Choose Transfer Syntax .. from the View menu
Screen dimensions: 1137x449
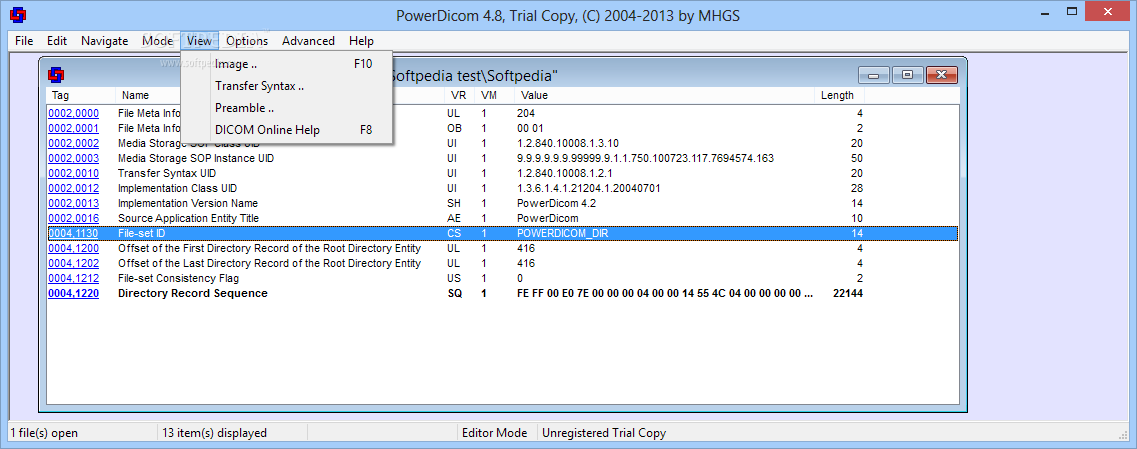286,86
